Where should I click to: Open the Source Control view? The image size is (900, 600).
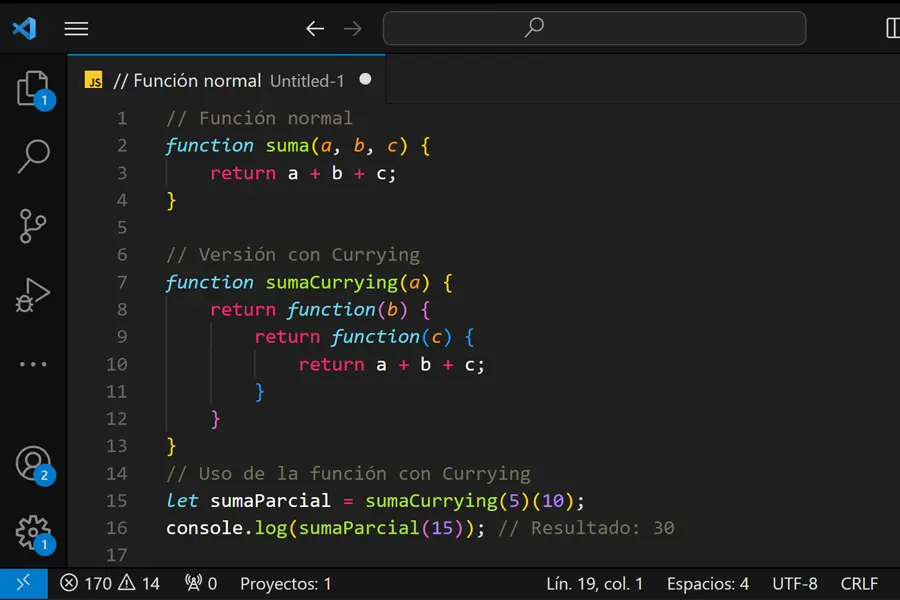point(33,226)
